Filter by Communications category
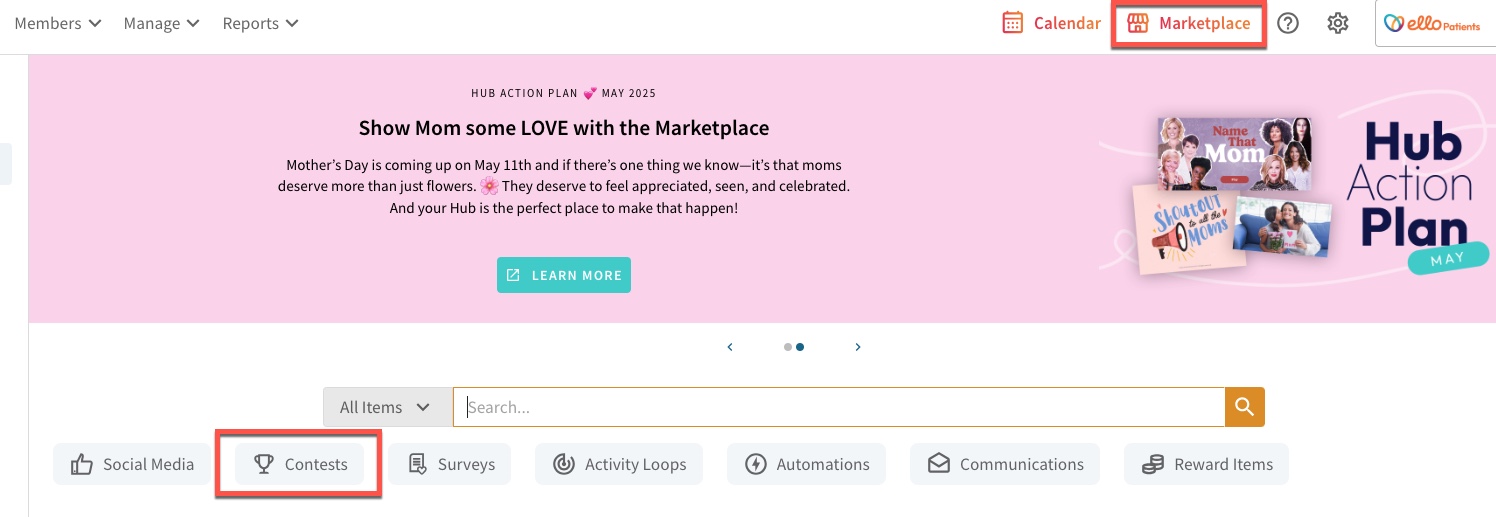 click(x=1005, y=464)
